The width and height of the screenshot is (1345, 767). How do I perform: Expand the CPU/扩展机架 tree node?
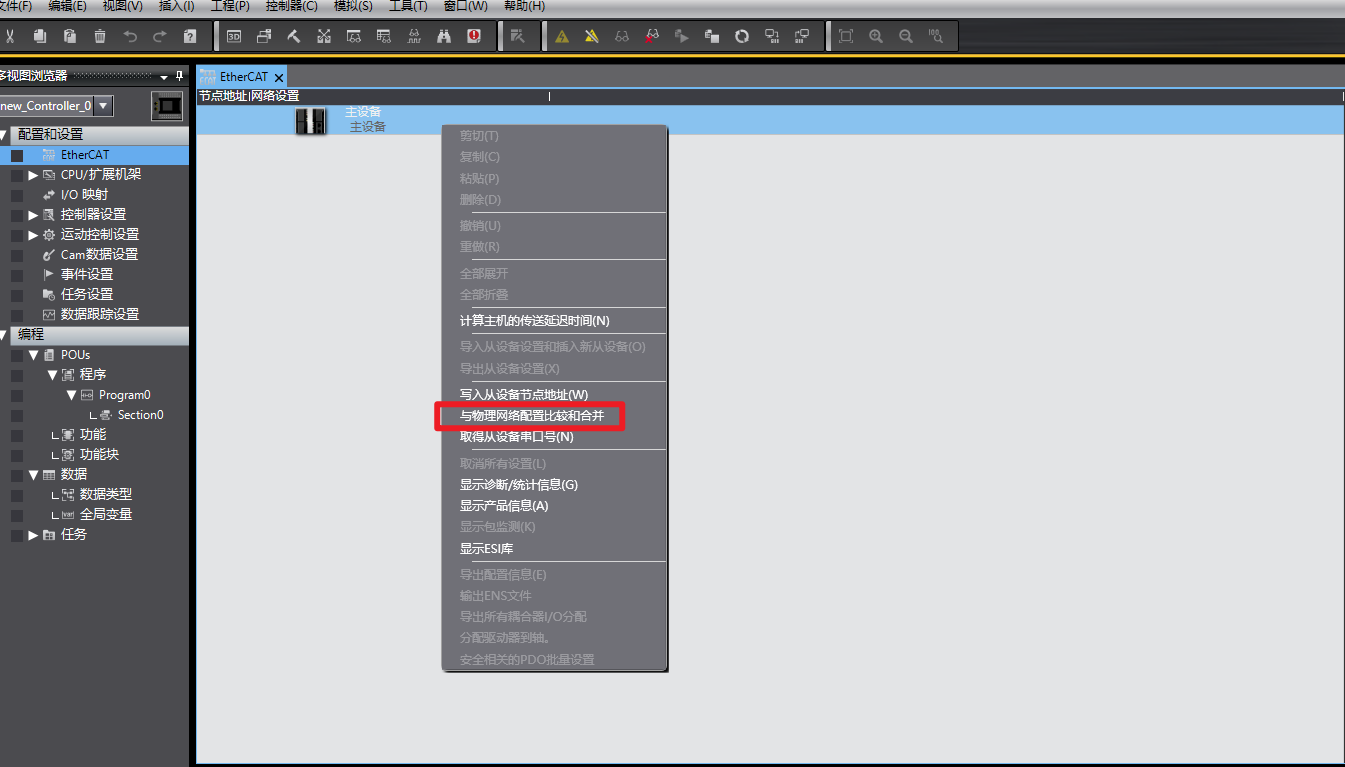point(33,175)
